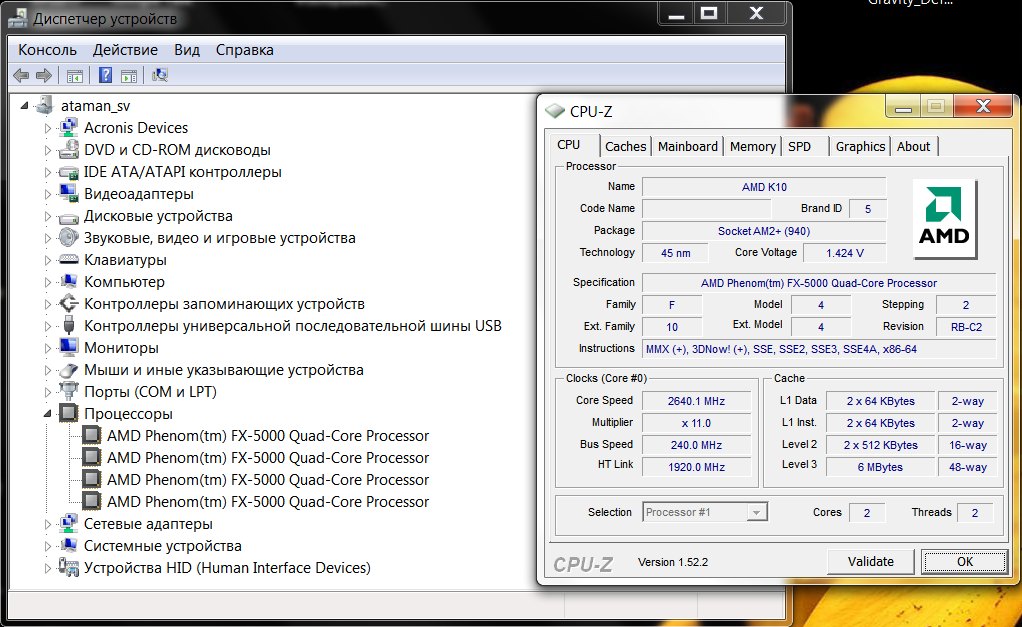Click the AMD logo in CPU-Z
This screenshot has width=1022, height=627.
point(944,218)
